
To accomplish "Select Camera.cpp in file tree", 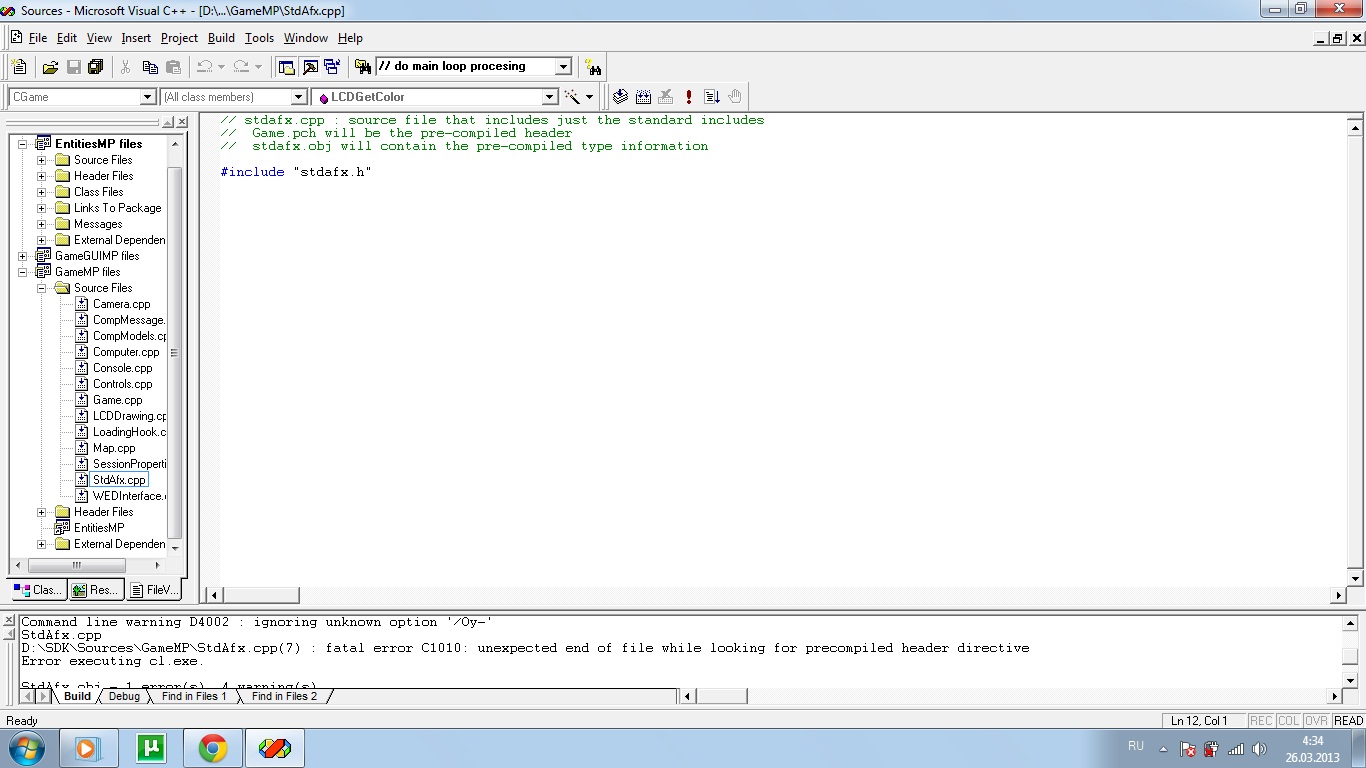I will (x=121, y=304).
